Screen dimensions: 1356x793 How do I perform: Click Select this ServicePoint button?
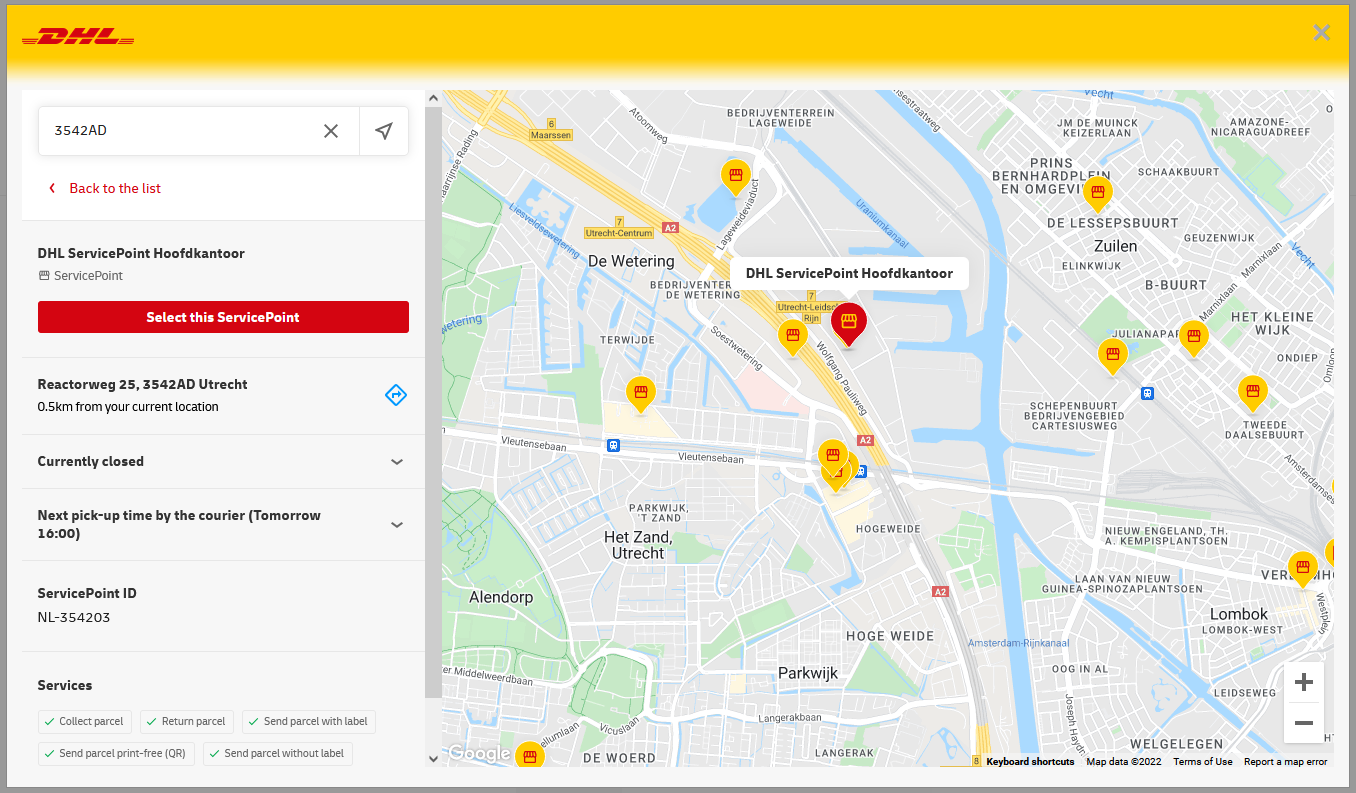click(223, 317)
